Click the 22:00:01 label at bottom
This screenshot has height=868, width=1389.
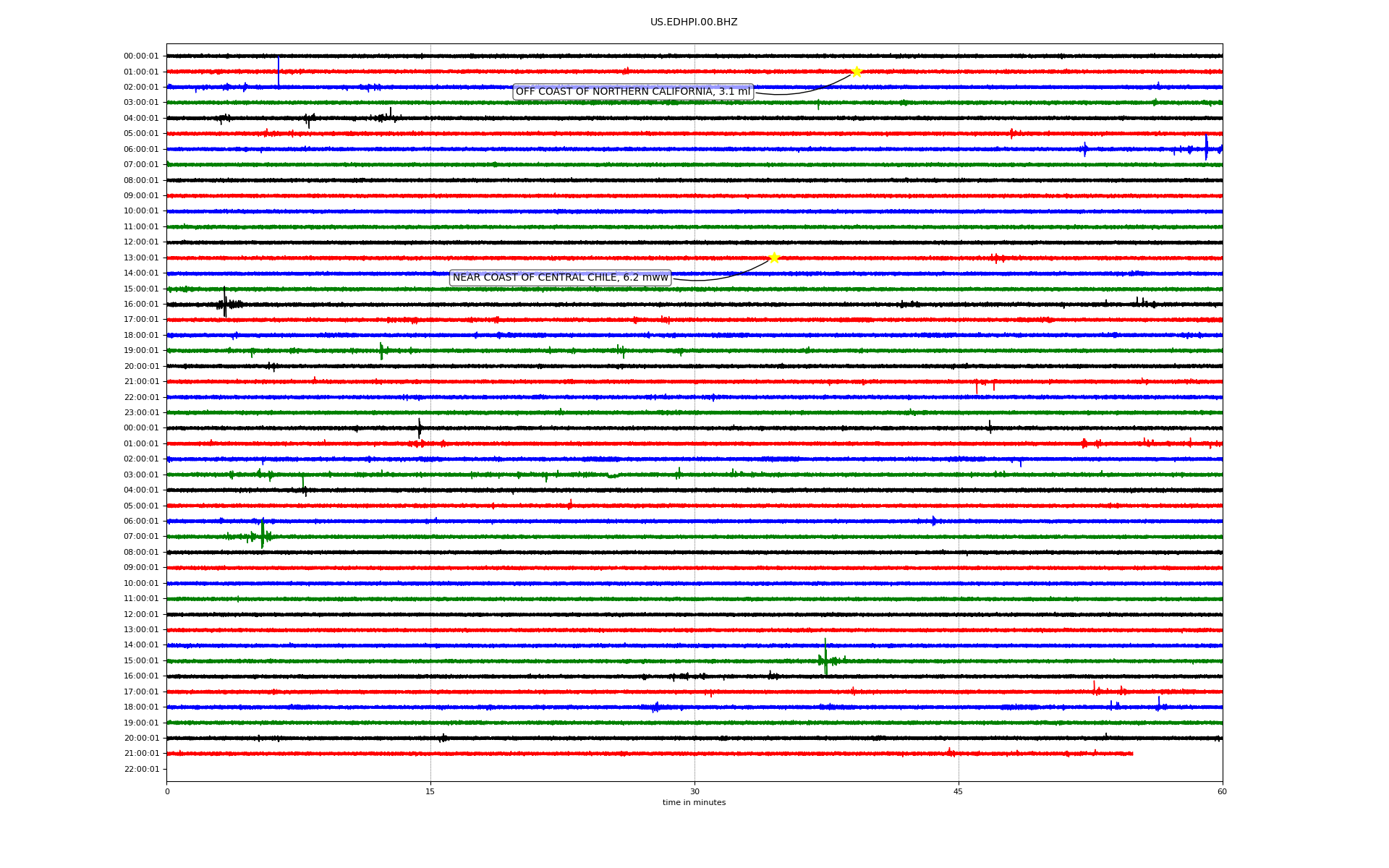[141, 770]
